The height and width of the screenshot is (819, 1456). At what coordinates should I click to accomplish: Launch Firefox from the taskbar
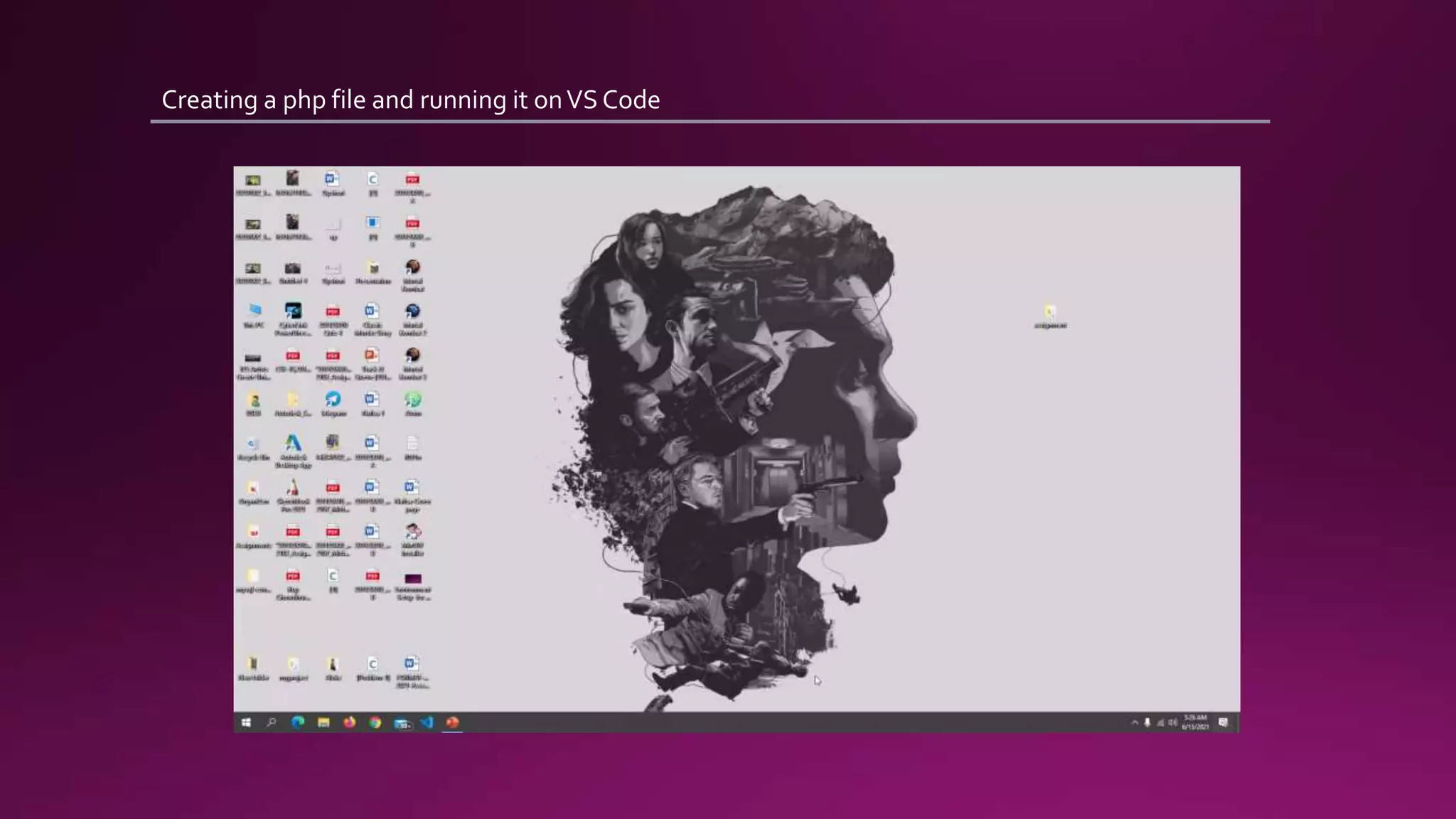coord(349,722)
